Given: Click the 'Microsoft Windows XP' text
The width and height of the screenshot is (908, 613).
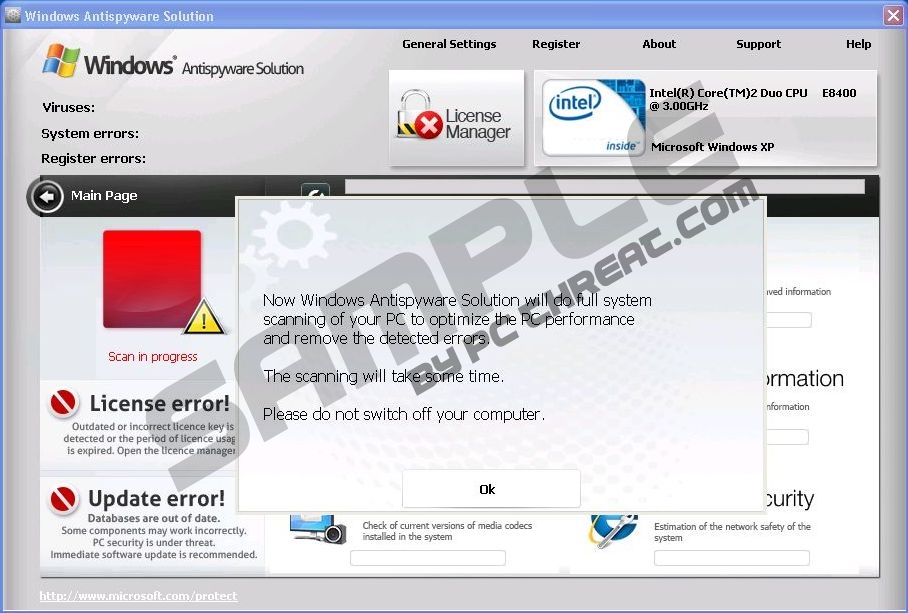Looking at the screenshot, I should coord(713,147).
